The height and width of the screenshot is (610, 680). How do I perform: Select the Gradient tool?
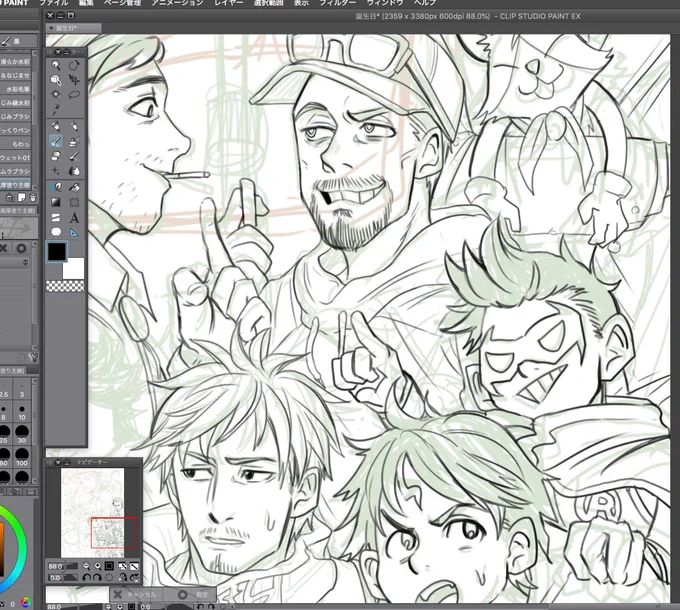(56, 202)
